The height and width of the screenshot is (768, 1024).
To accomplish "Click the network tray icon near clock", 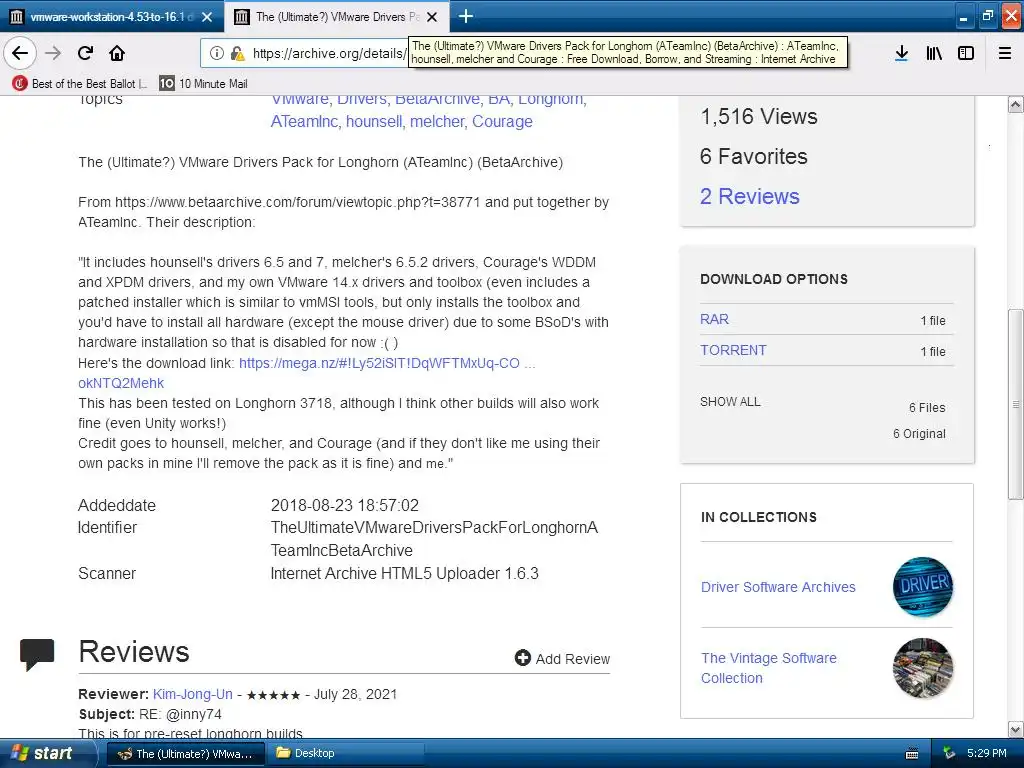I will coord(949,754).
